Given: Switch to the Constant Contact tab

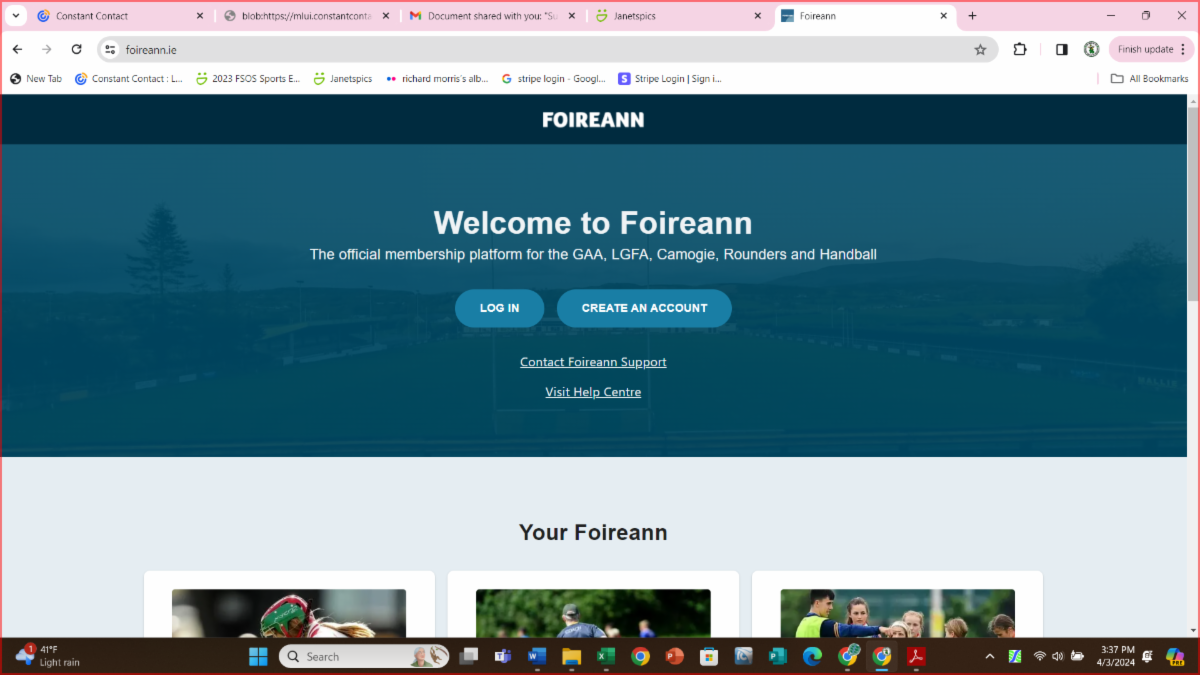Looking at the screenshot, I should pos(120,16).
